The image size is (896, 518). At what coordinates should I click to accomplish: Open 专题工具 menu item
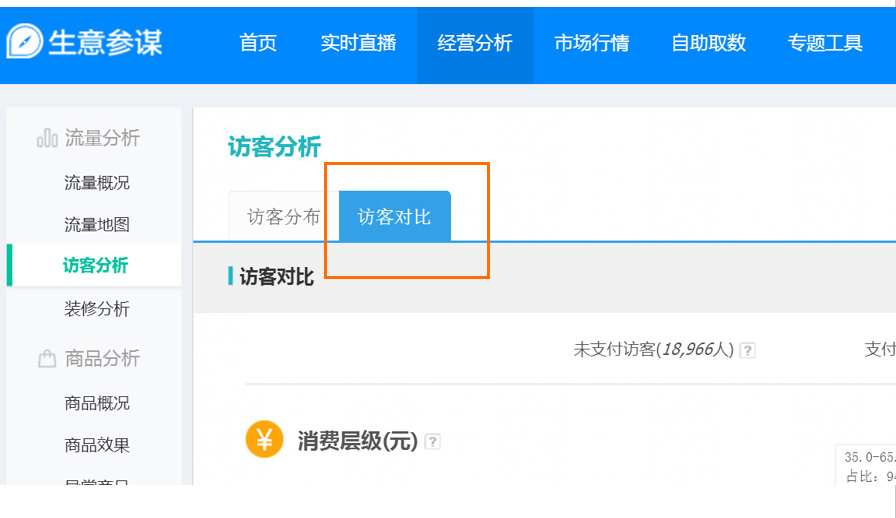click(825, 43)
